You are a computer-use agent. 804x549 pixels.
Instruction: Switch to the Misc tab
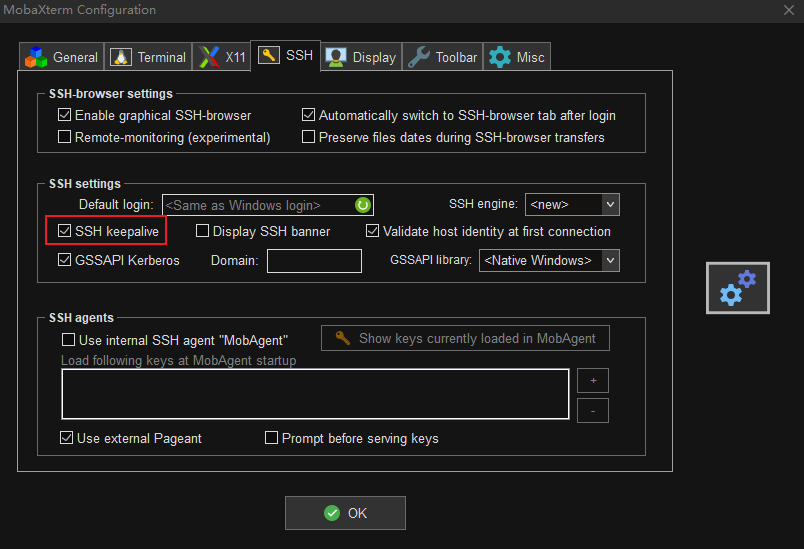point(517,57)
